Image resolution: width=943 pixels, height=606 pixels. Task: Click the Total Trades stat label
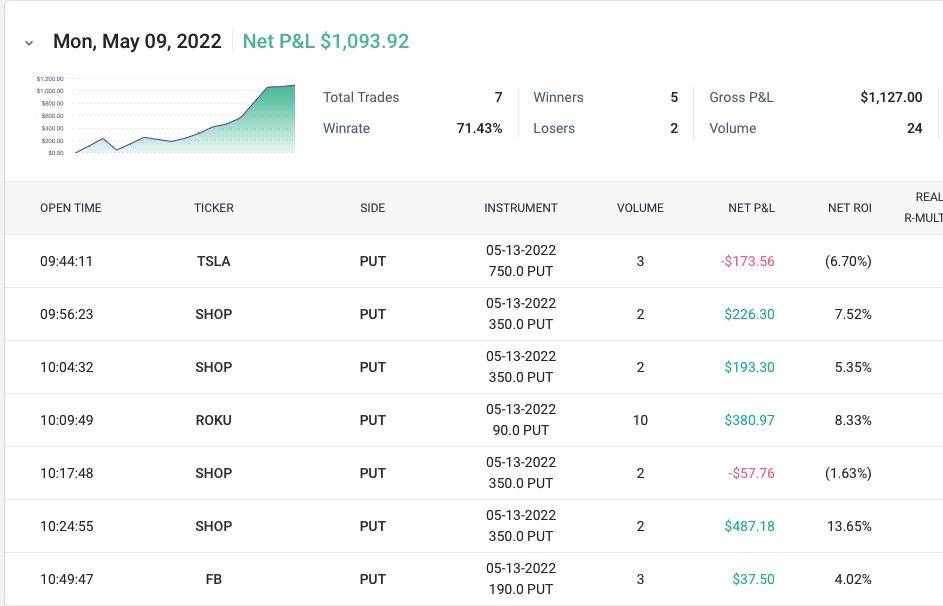point(361,97)
